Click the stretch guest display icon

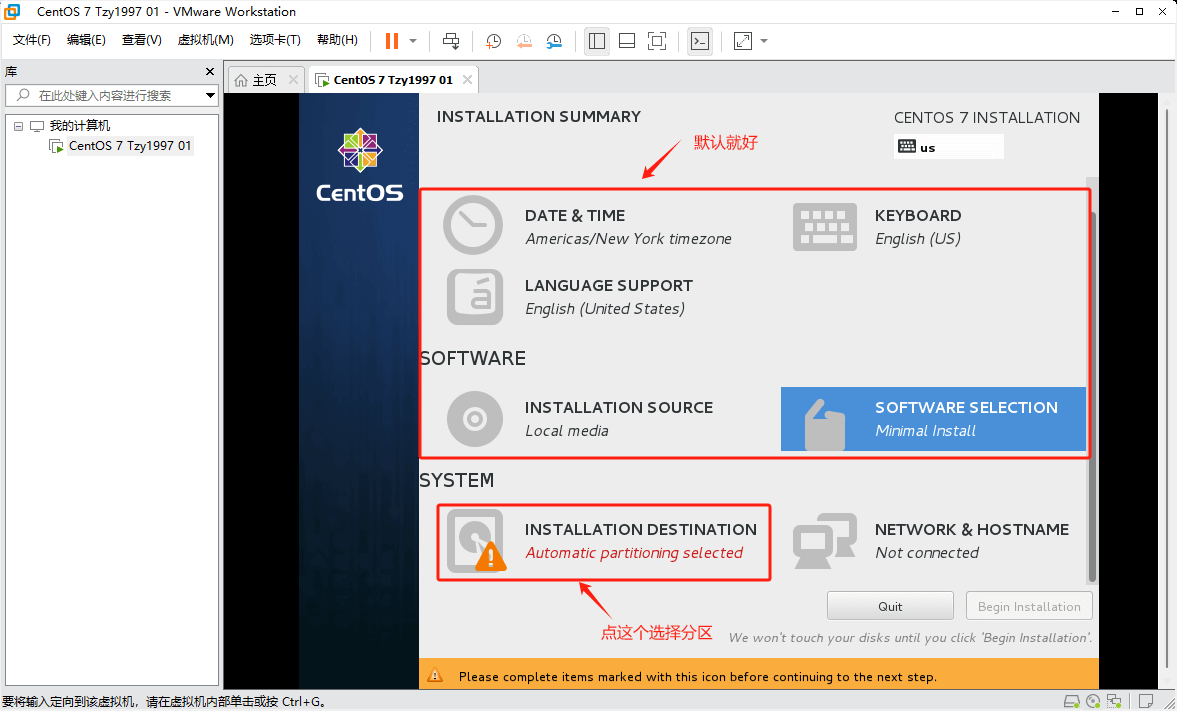[742, 41]
